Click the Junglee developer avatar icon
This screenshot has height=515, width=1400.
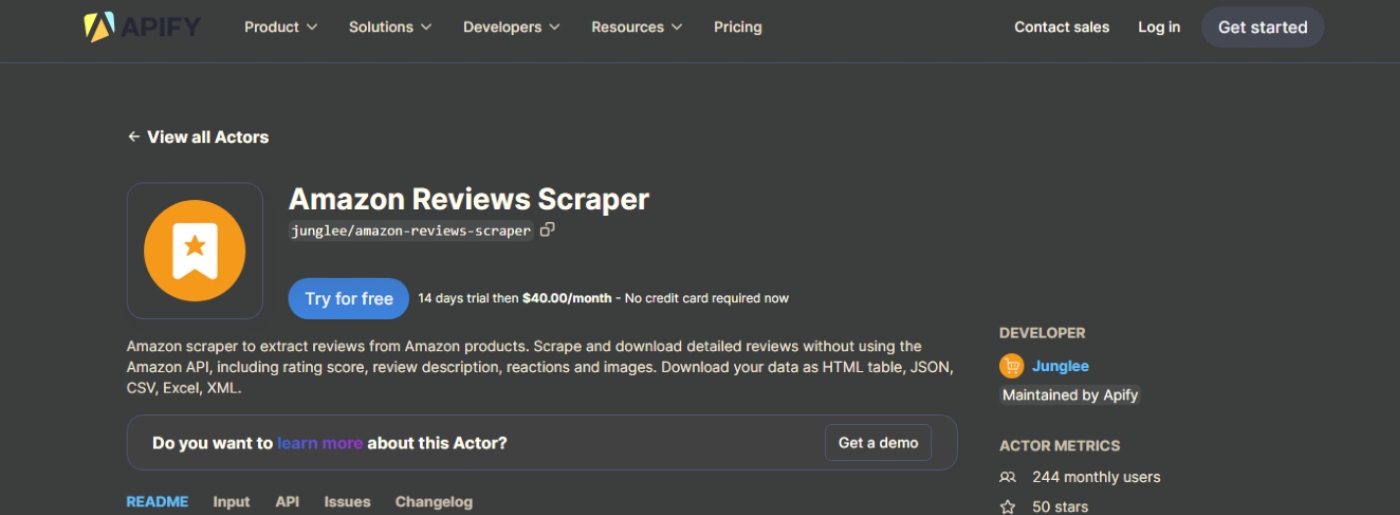tap(1011, 366)
